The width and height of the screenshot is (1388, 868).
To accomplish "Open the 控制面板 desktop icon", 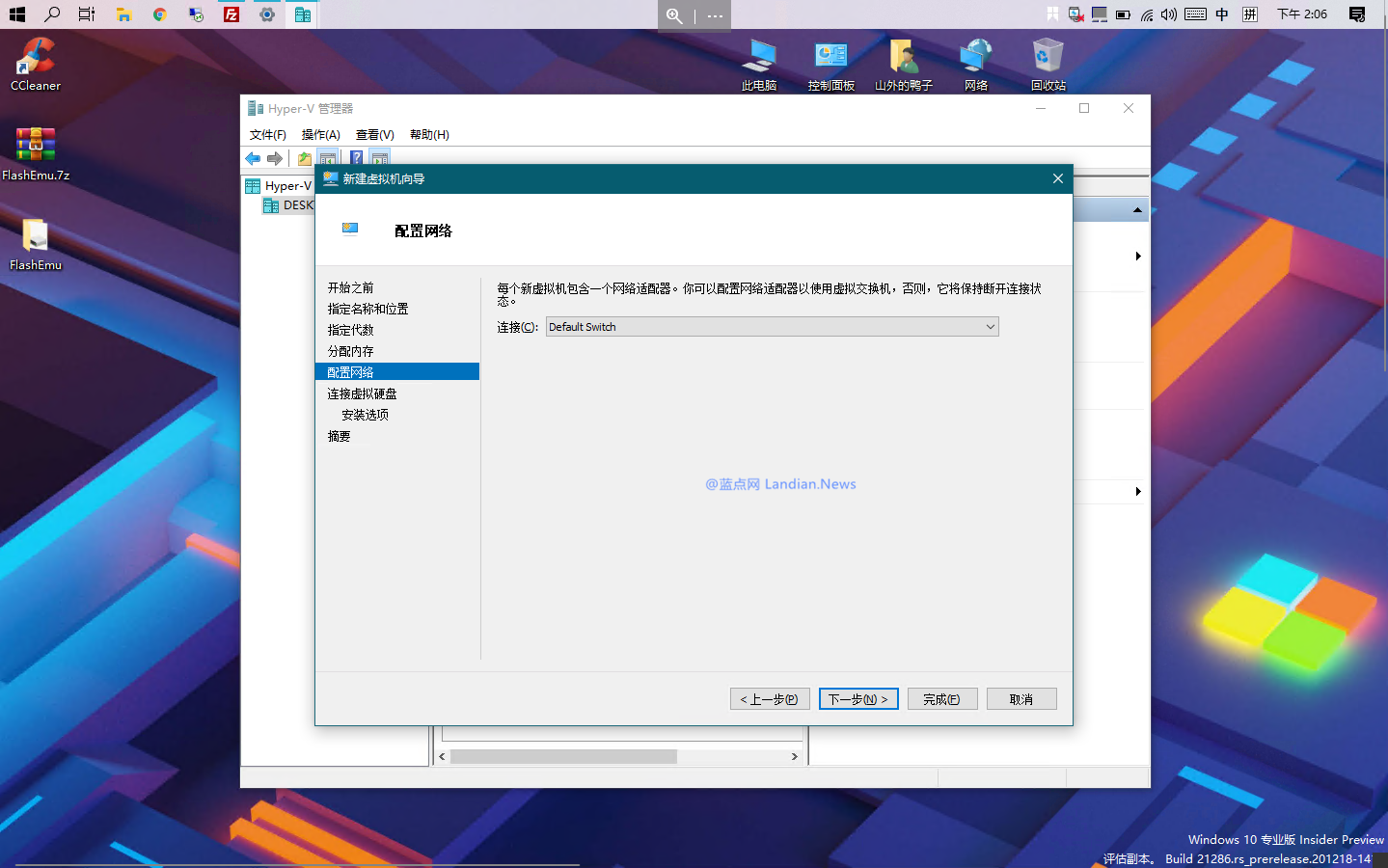I will pyautogui.click(x=831, y=65).
